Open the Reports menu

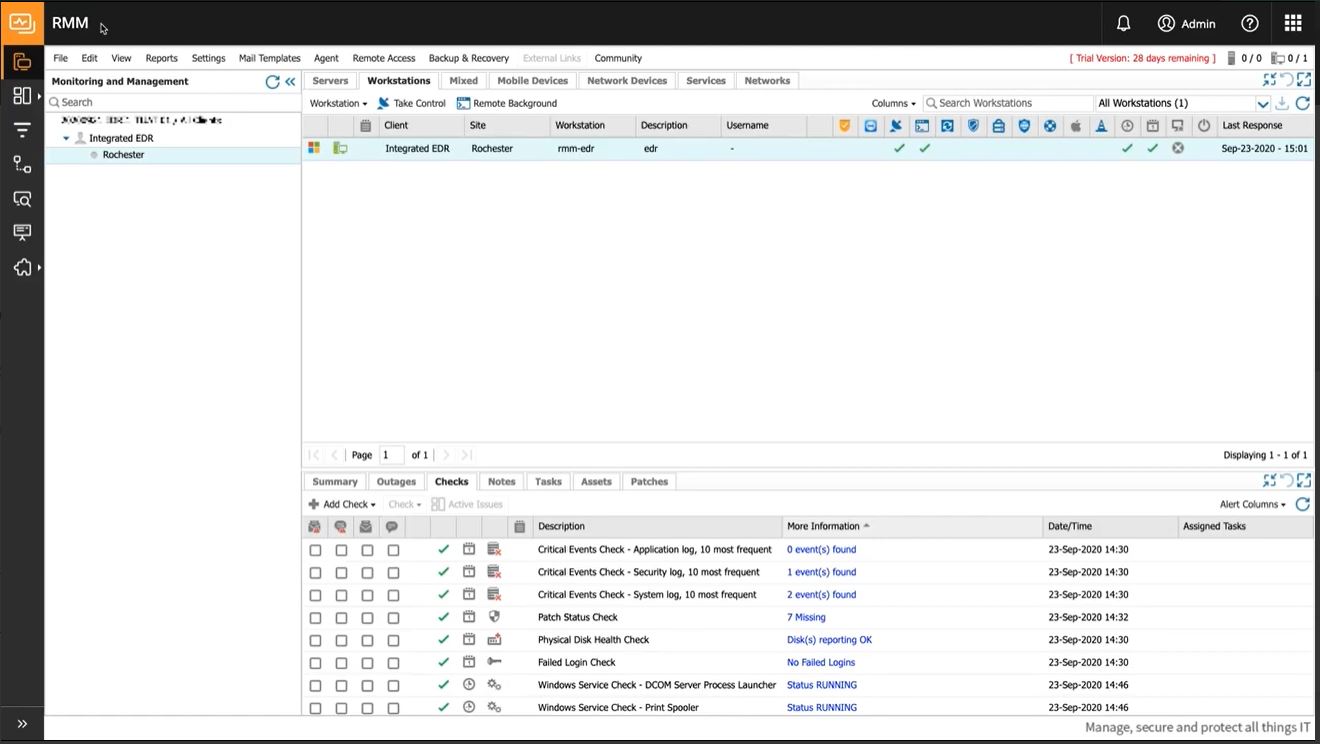point(161,58)
